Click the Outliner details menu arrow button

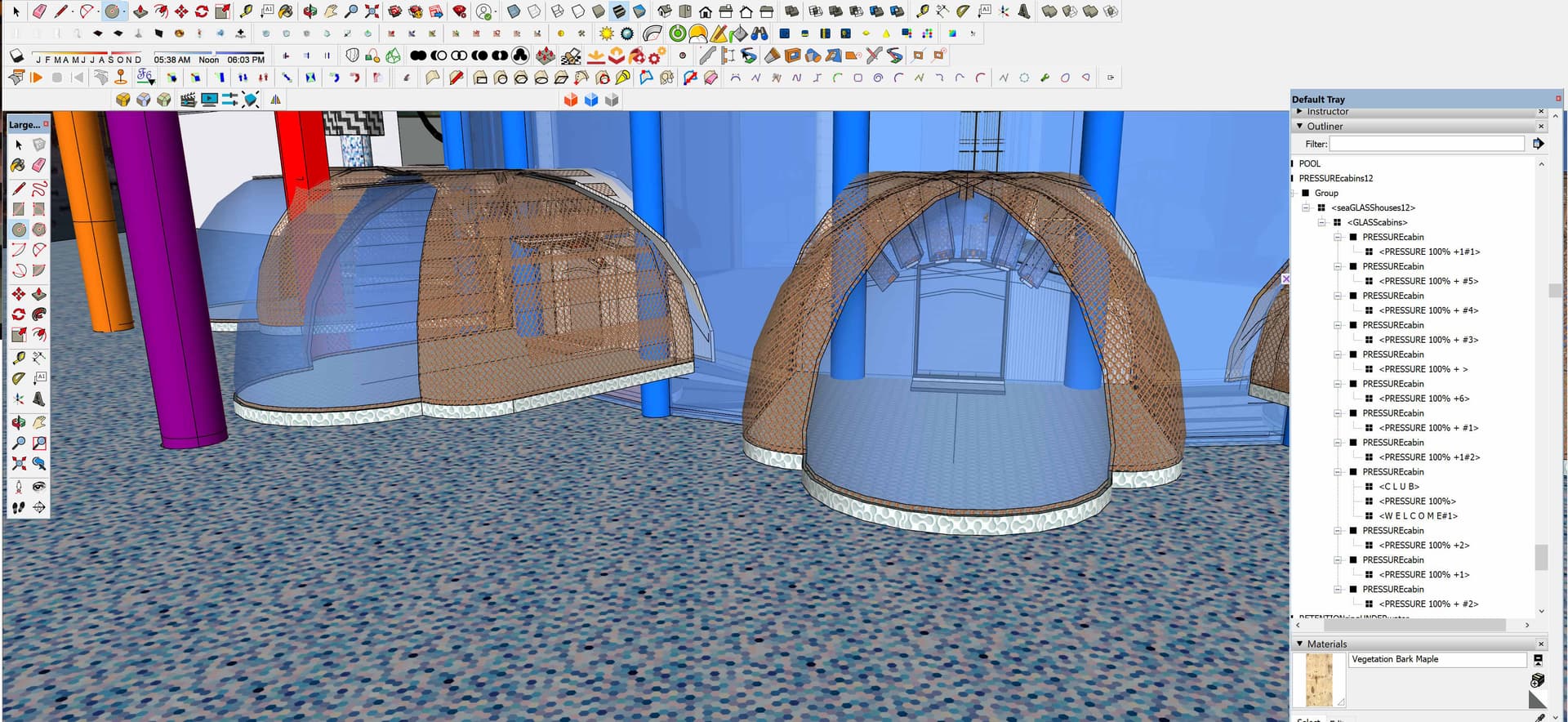point(1539,144)
